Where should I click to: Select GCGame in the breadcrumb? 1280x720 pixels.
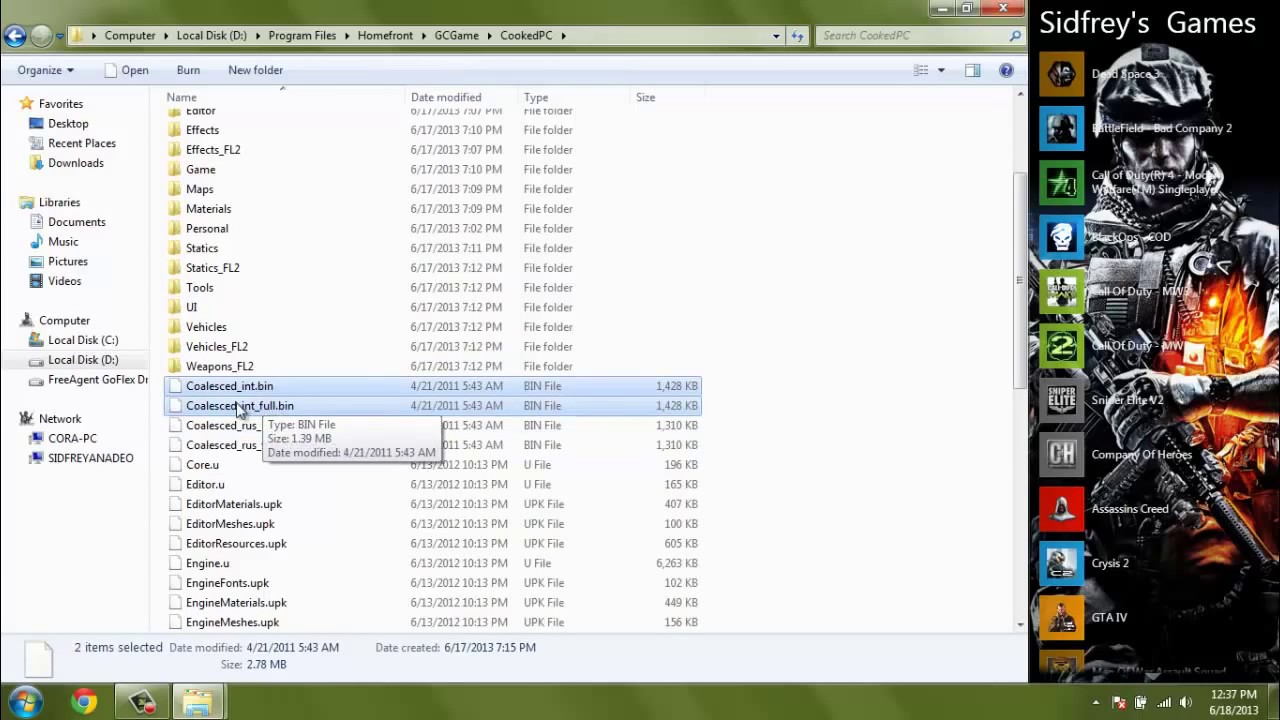(x=456, y=36)
